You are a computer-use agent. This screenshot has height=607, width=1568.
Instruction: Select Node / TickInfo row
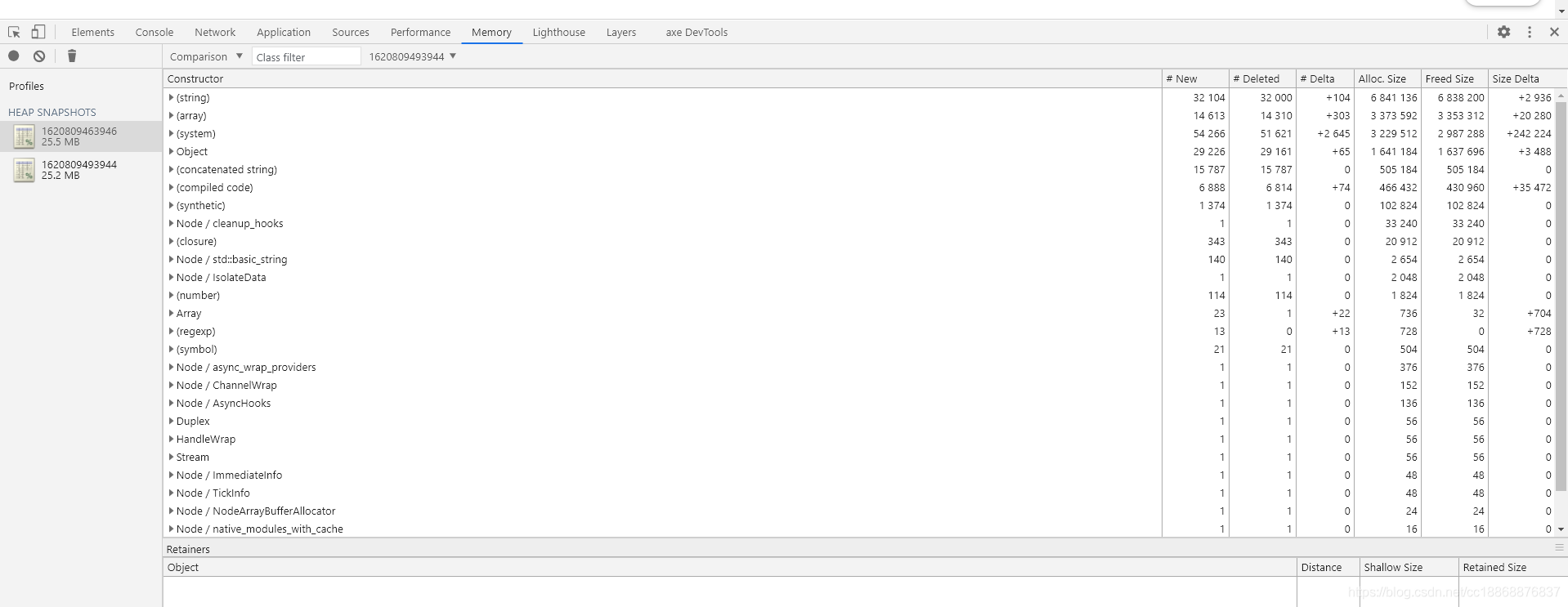tap(858, 493)
